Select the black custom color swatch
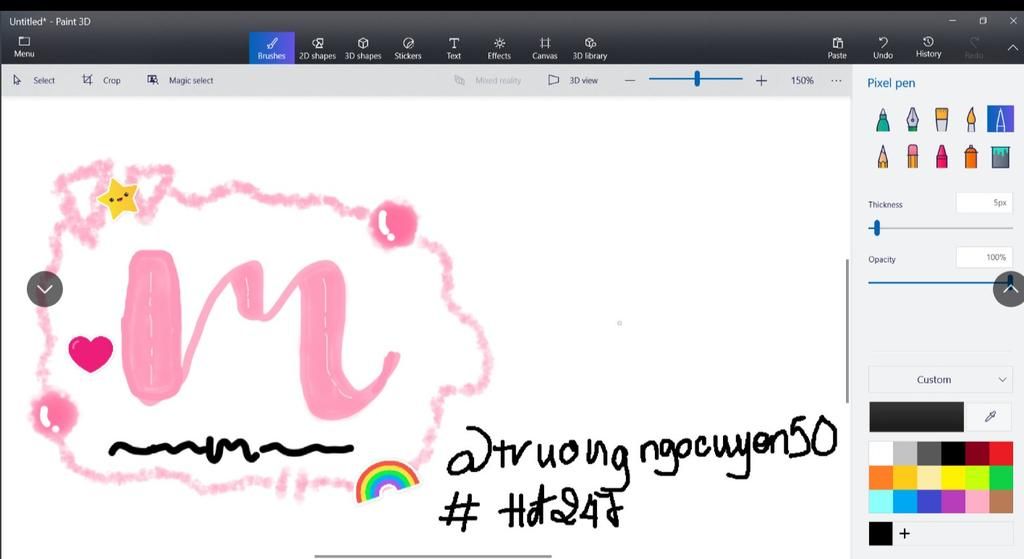 coord(880,534)
